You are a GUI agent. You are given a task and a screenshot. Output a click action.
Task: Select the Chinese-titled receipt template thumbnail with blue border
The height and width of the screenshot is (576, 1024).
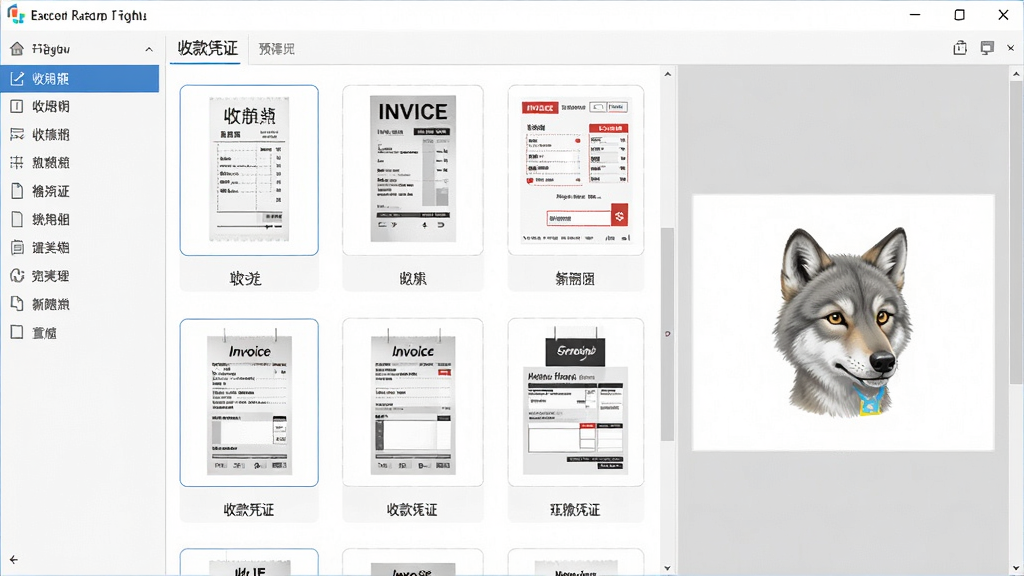tap(249, 170)
